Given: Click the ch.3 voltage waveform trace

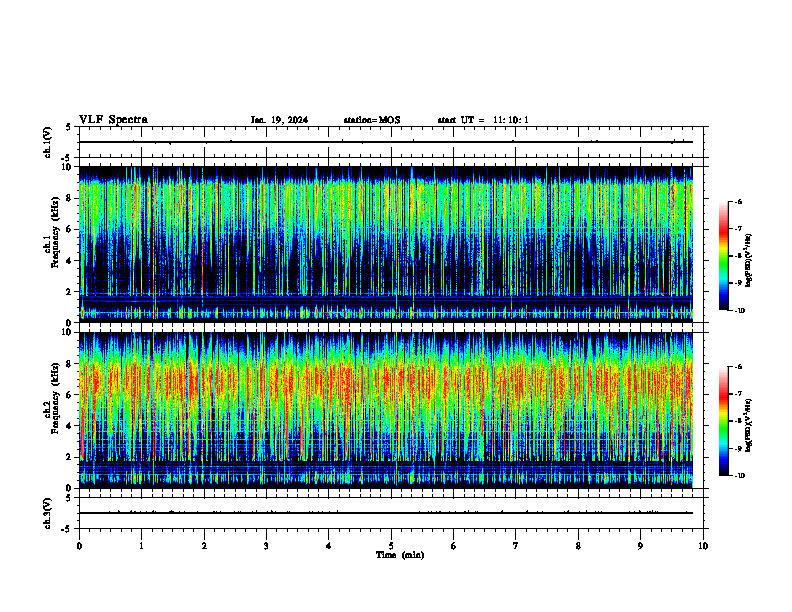Looking at the screenshot, I should click(x=386, y=513).
